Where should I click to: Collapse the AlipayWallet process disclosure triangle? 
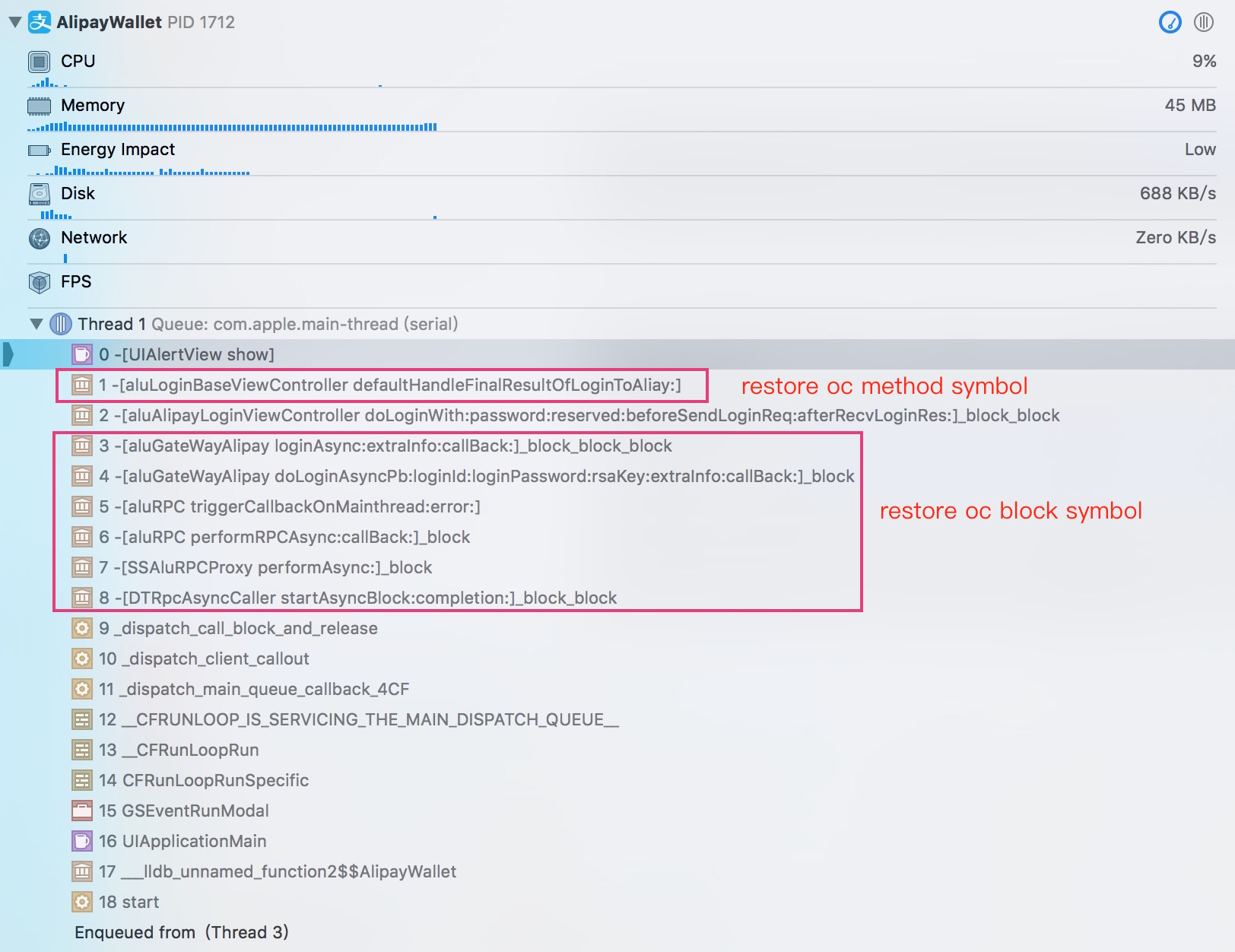pos(15,23)
